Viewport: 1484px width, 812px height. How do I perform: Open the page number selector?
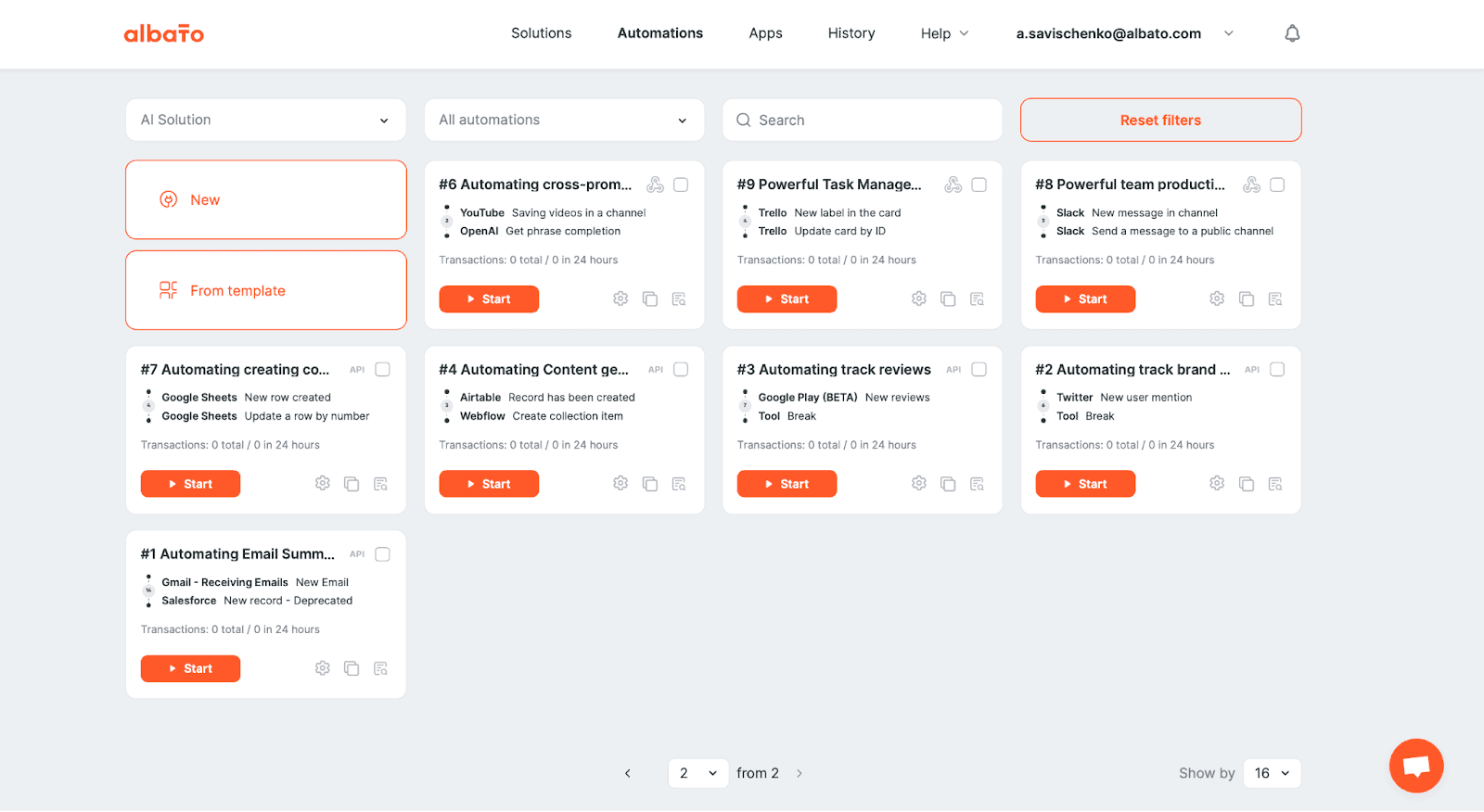click(698, 773)
